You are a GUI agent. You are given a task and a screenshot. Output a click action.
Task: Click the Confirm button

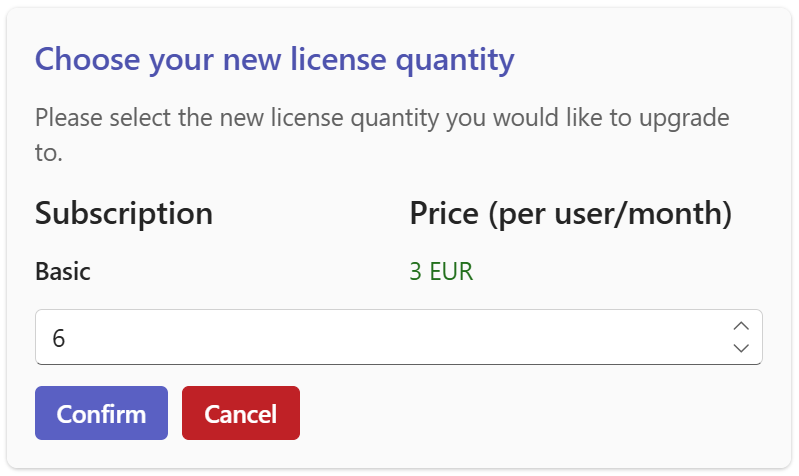[101, 413]
